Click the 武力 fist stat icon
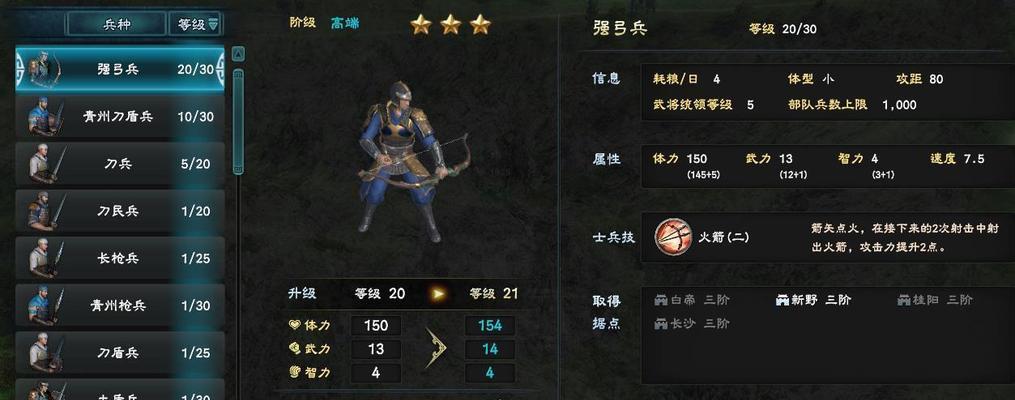The height and width of the screenshot is (400, 1015). click(295, 349)
